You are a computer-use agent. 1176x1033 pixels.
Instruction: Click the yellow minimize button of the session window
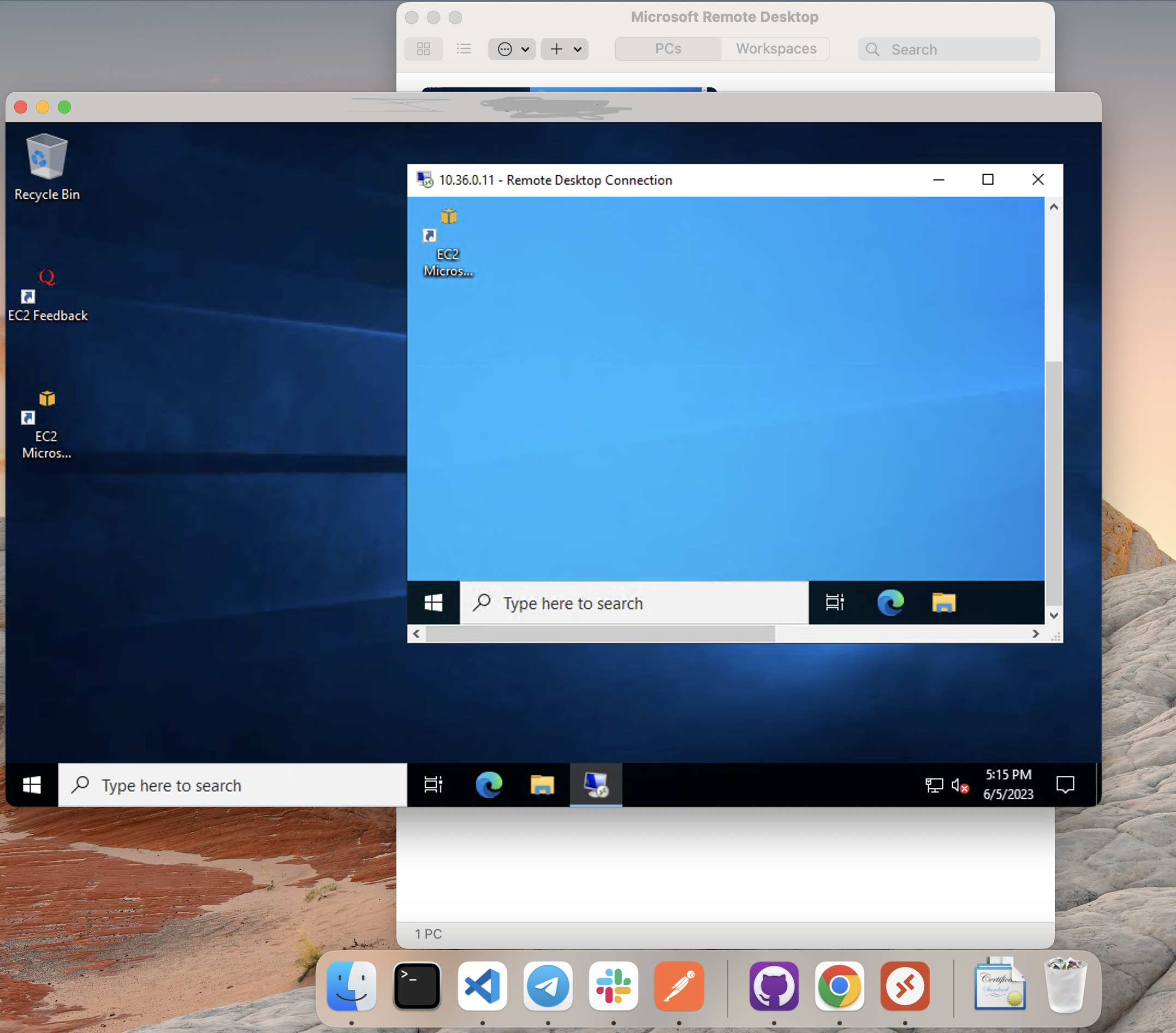pos(43,107)
